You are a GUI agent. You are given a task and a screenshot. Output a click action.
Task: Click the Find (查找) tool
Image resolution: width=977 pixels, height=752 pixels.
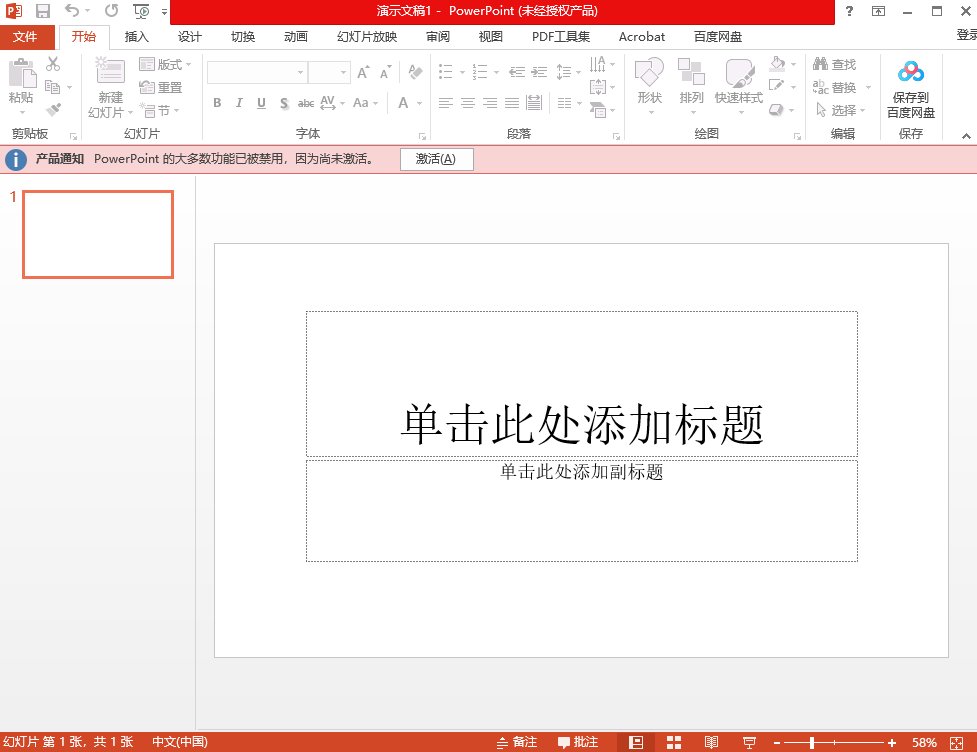click(836, 63)
